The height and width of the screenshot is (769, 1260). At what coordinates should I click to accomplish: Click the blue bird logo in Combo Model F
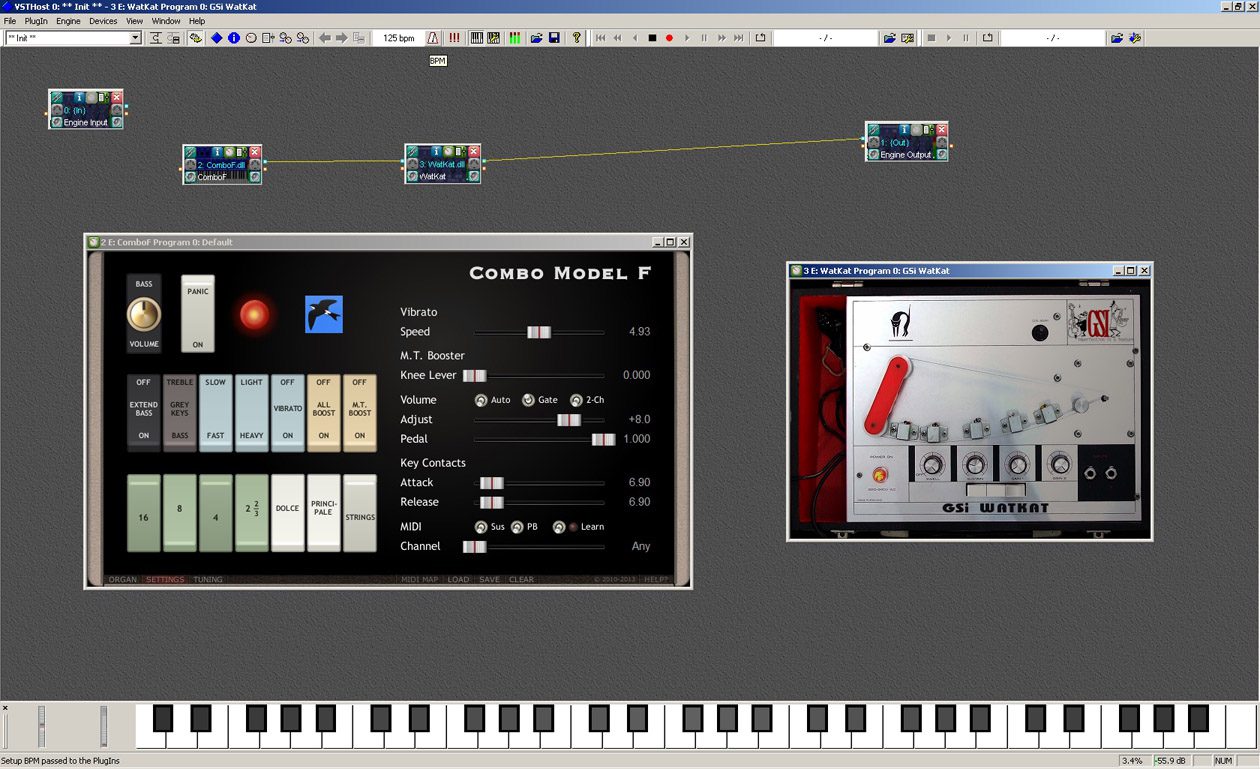pyautogui.click(x=324, y=314)
